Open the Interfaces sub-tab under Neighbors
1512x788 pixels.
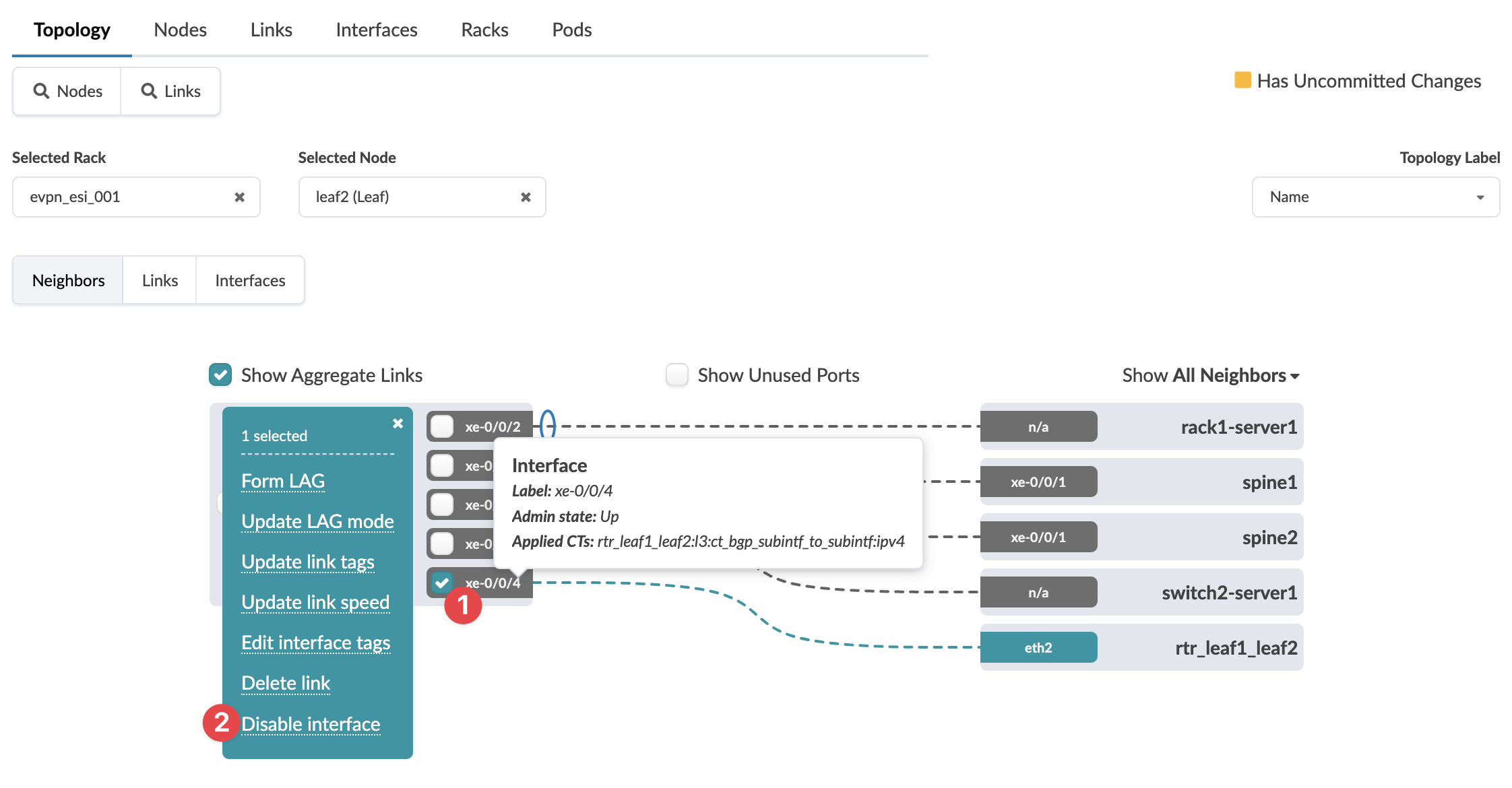(250, 280)
